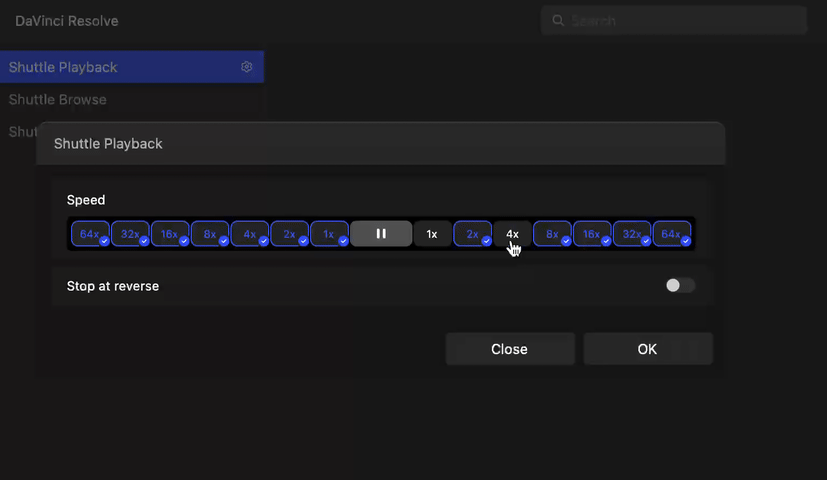
Task: Enable the forward 1x speed right of pause
Action: [432, 234]
